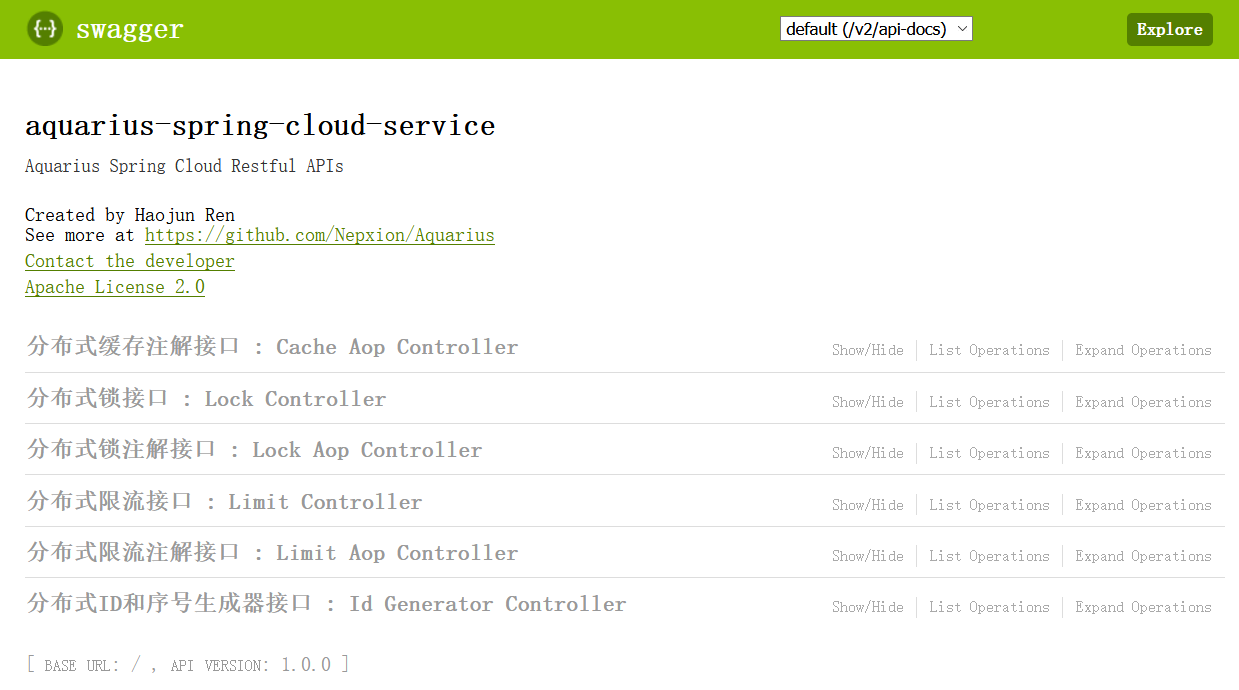Open the Nepxion Aquarius GitHub link
The height and width of the screenshot is (690, 1239).
tap(320, 236)
